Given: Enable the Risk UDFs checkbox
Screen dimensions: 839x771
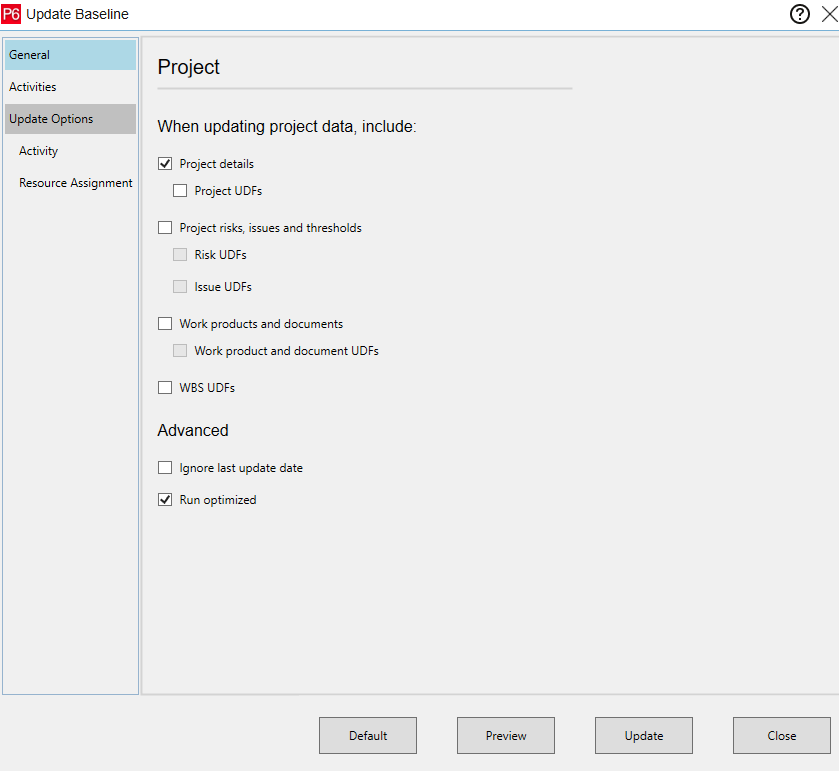Looking at the screenshot, I should (x=180, y=254).
